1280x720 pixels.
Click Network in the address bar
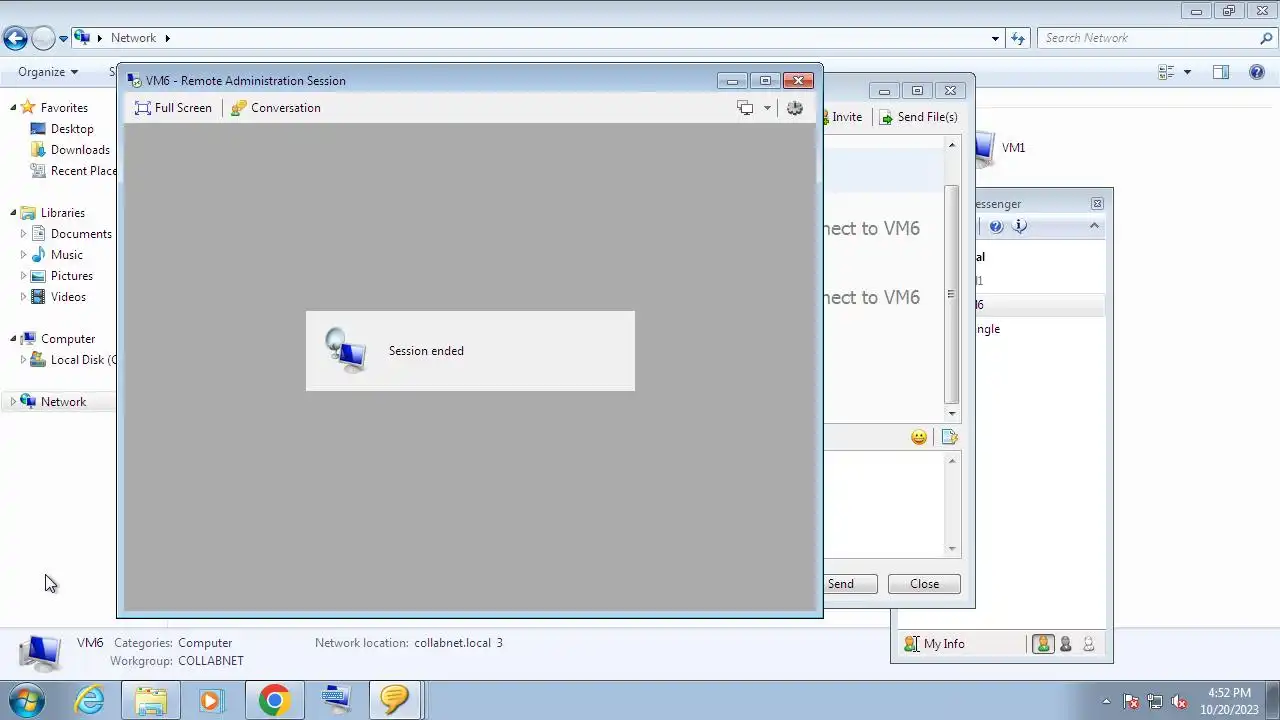click(133, 38)
